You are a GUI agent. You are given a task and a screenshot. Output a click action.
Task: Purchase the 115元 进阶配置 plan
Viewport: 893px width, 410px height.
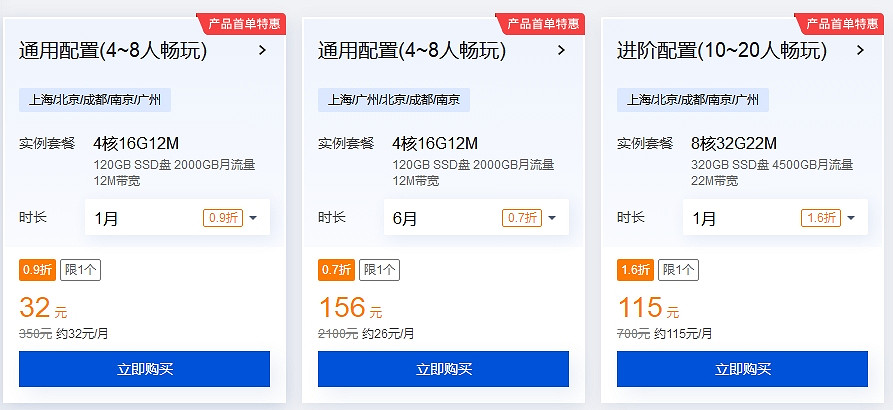[x=742, y=369]
